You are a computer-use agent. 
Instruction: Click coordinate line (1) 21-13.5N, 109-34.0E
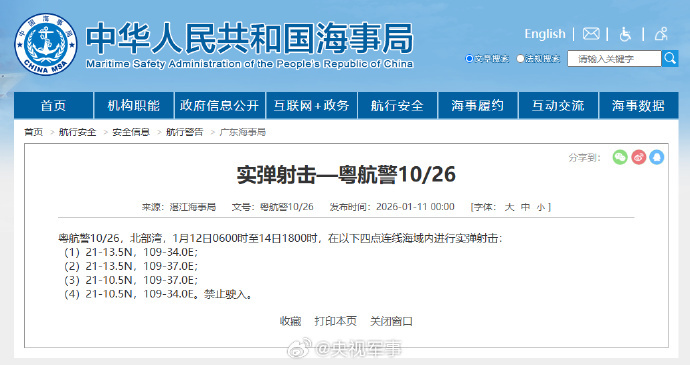point(131,252)
